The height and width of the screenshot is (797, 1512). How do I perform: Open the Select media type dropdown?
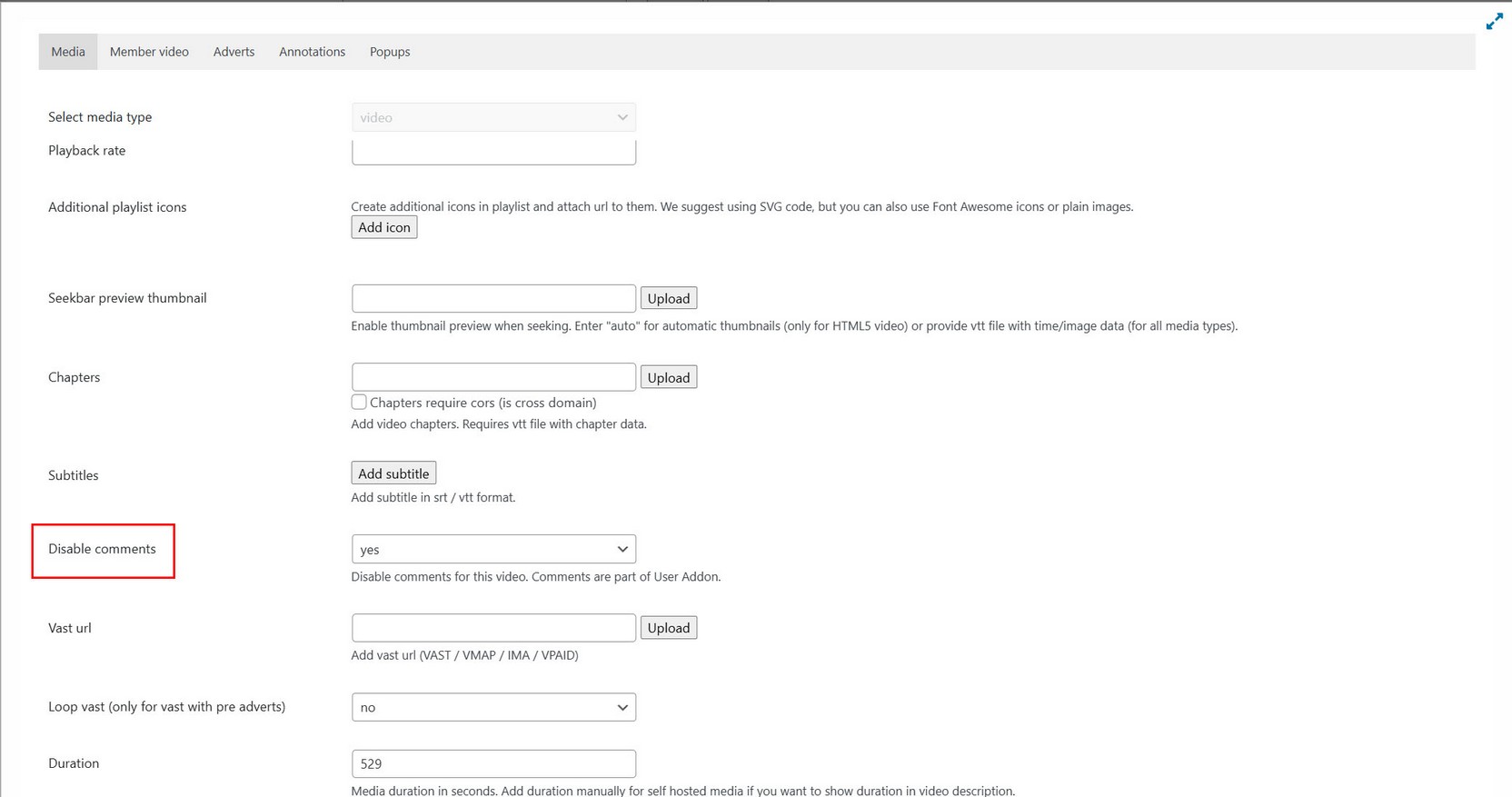(493, 117)
